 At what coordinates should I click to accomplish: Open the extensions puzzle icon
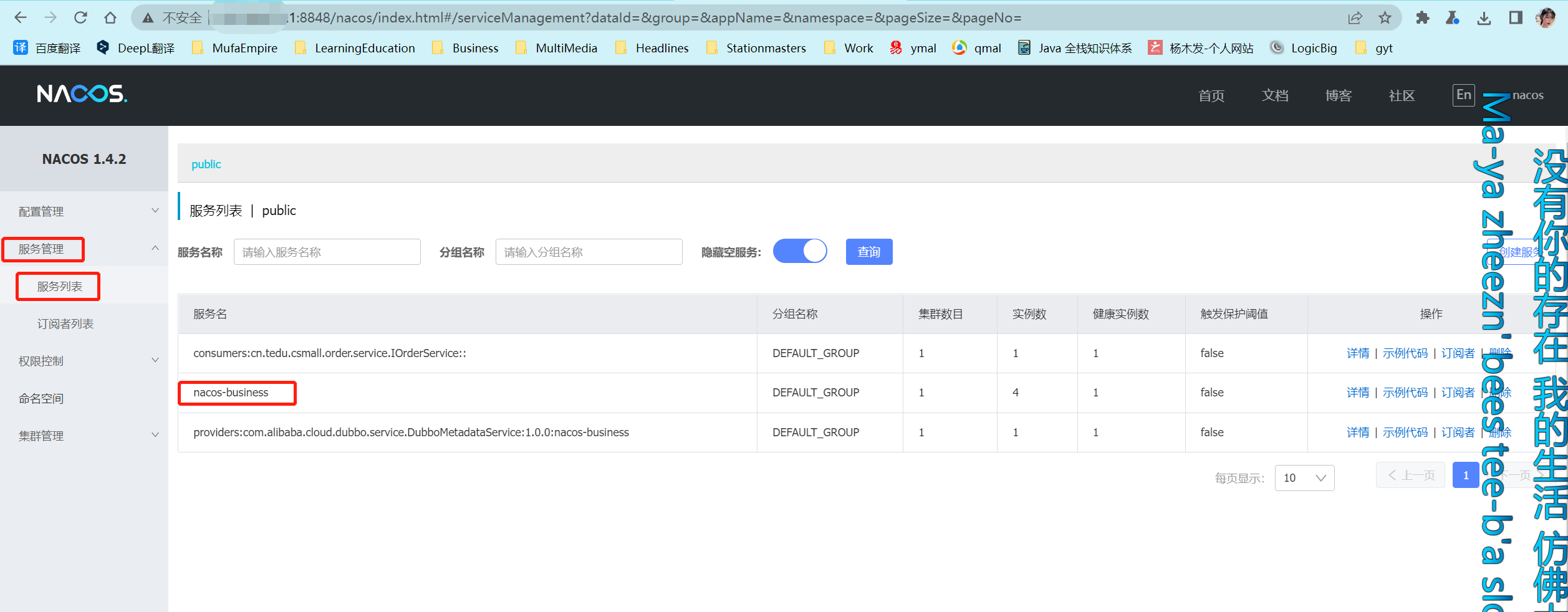[x=1423, y=18]
